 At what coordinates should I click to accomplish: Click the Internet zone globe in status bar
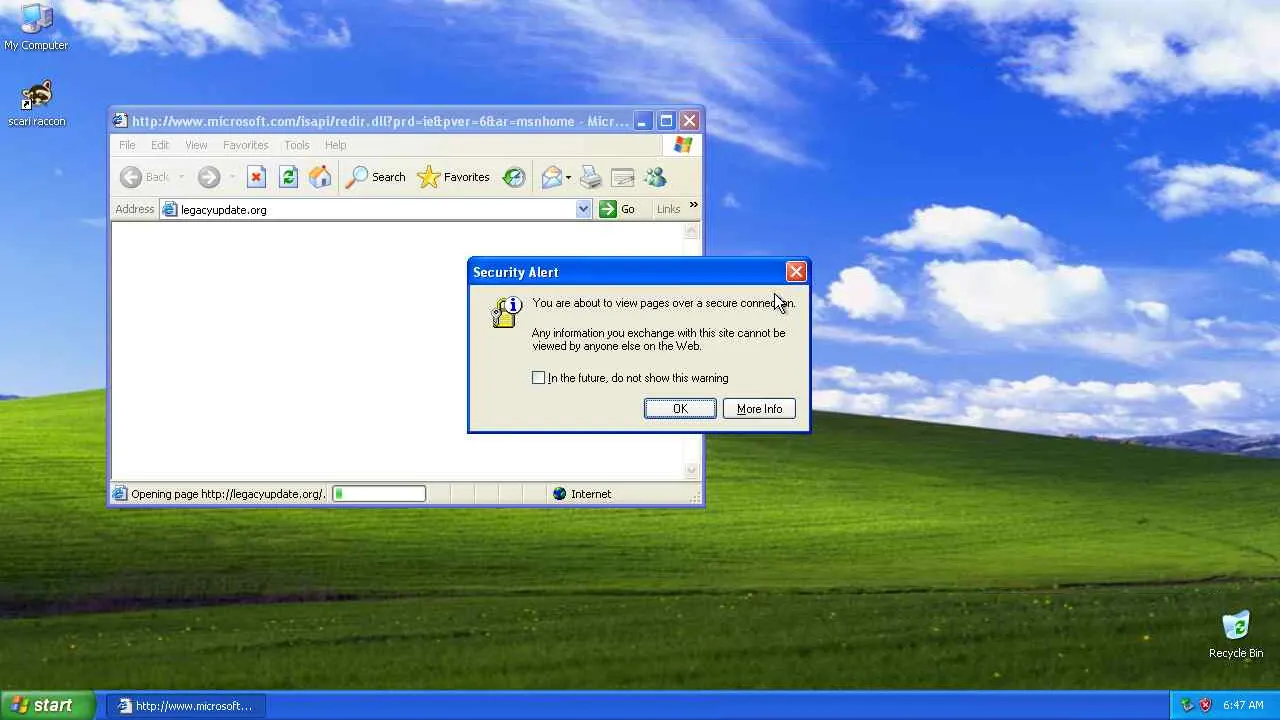[560, 494]
